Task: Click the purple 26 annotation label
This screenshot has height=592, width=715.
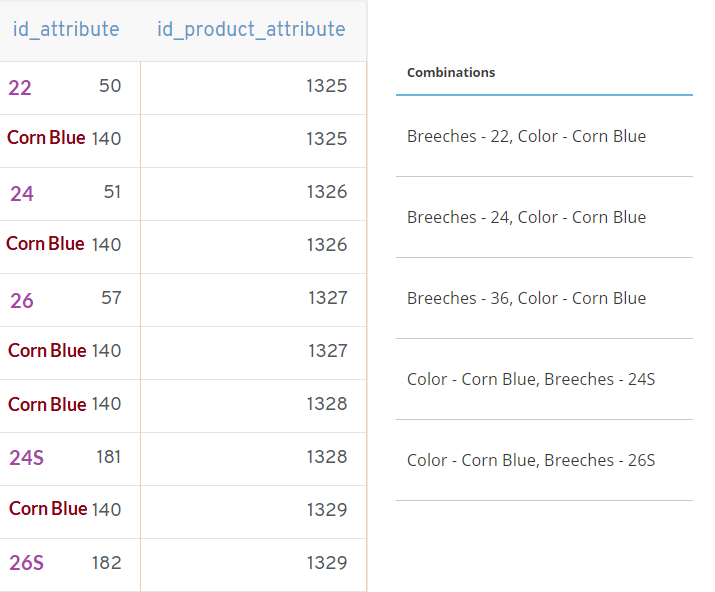Action: click(x=22, y=300)
